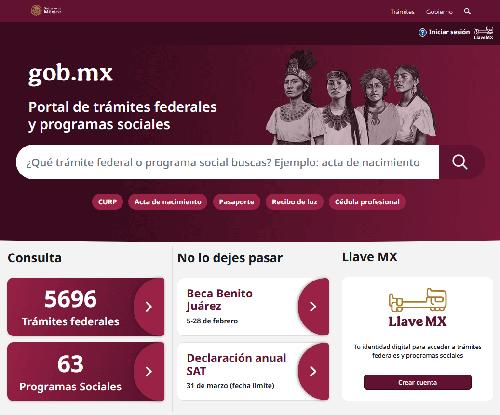Click the Crear cuenta button
Screen dimensions: 500x415
[418, 382]
